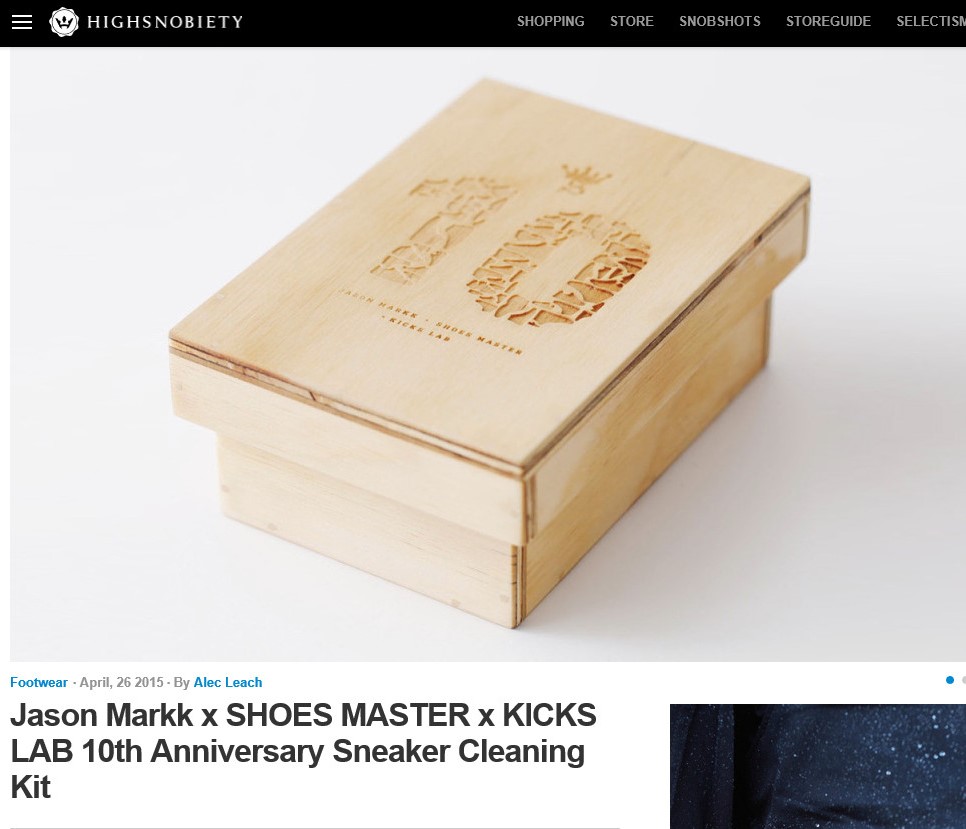The height and width of the screenshot is (829, 966).
Task: Open the dark blue starry sidebar thumbnail
Action: pos(818,766)
